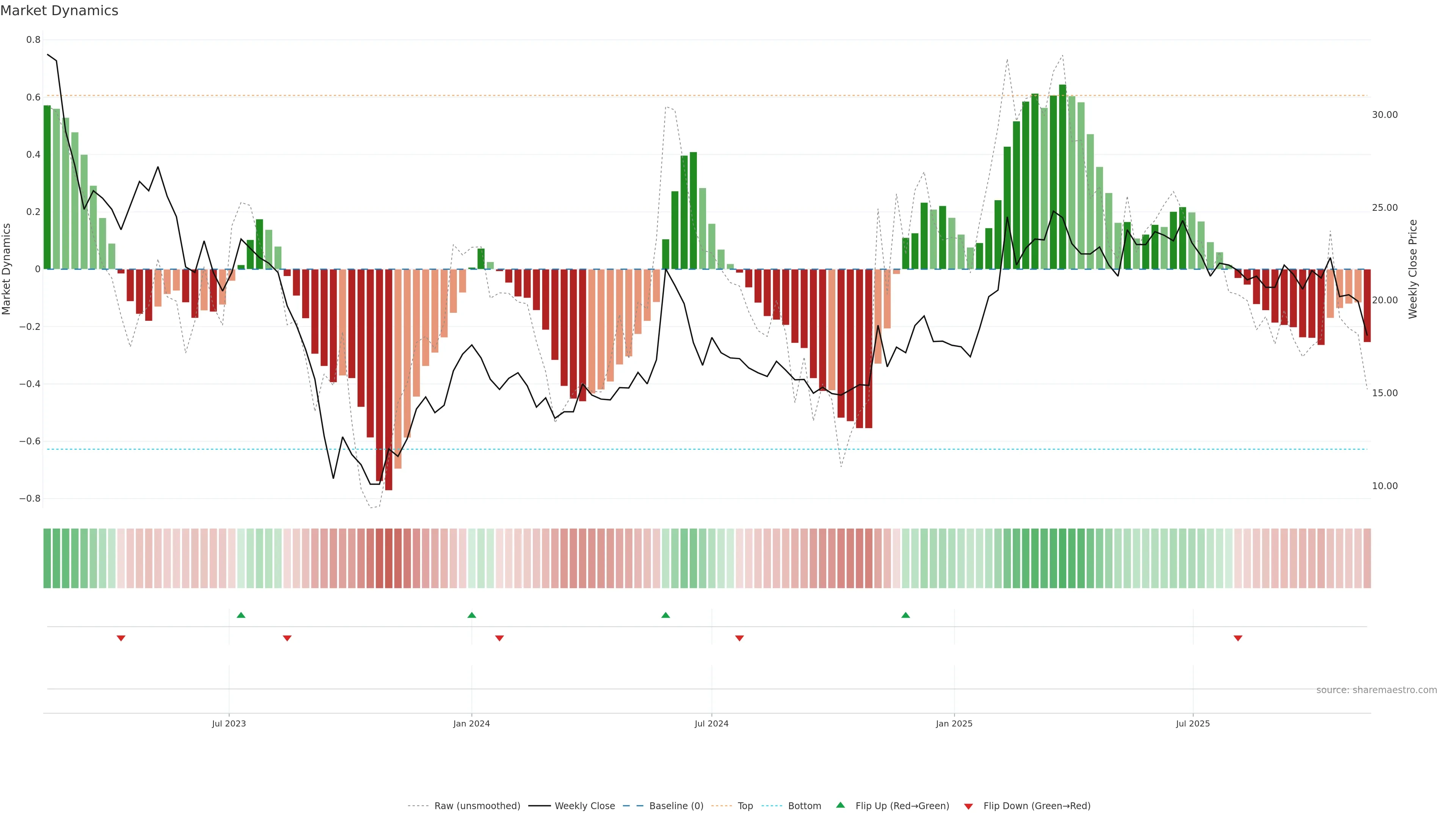
Task: Click the Weekly Close Price axis title
Action: tap(1413, 269)
